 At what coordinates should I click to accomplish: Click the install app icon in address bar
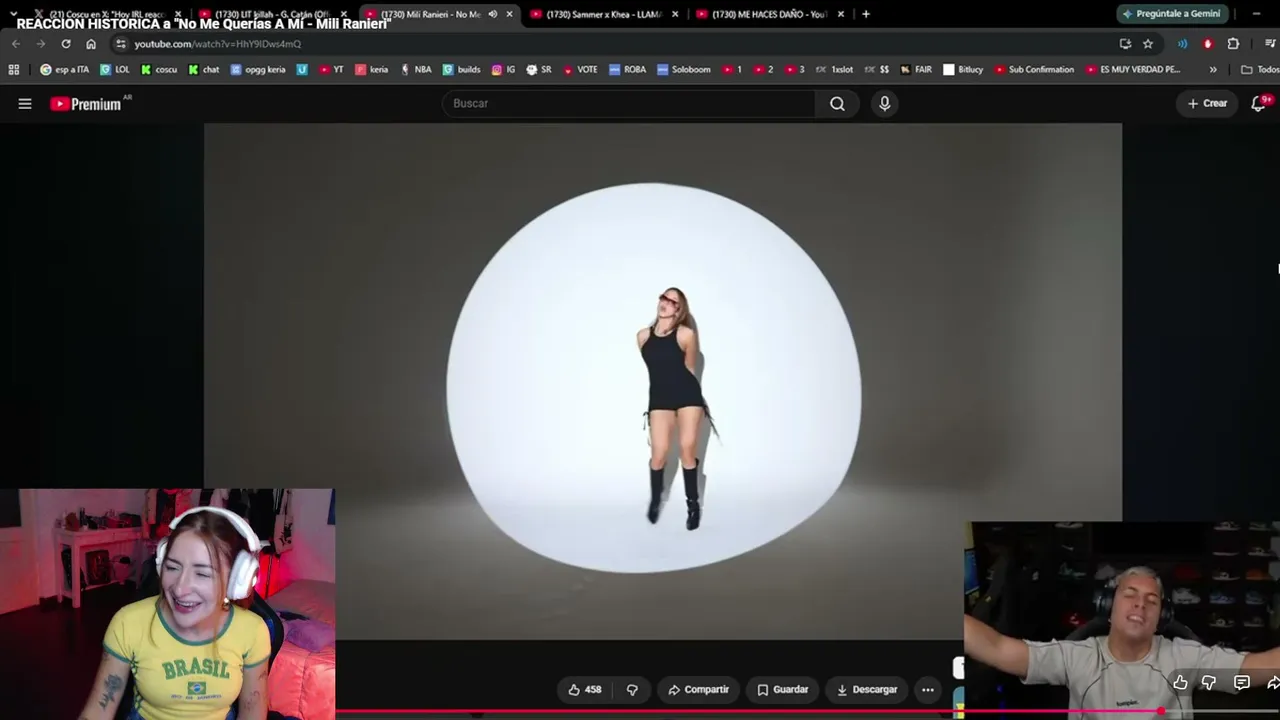(1126, 43)
